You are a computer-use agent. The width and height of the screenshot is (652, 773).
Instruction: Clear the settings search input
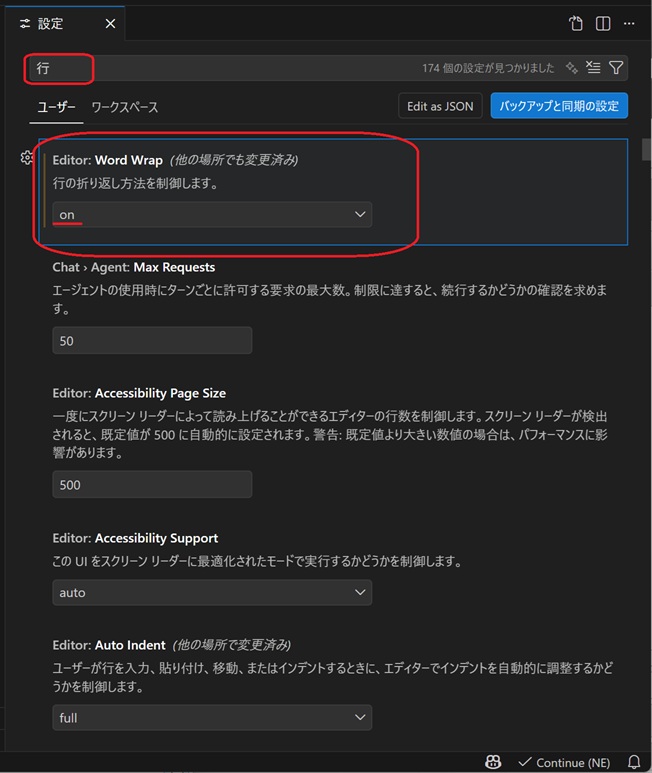(x=593, y=68)
